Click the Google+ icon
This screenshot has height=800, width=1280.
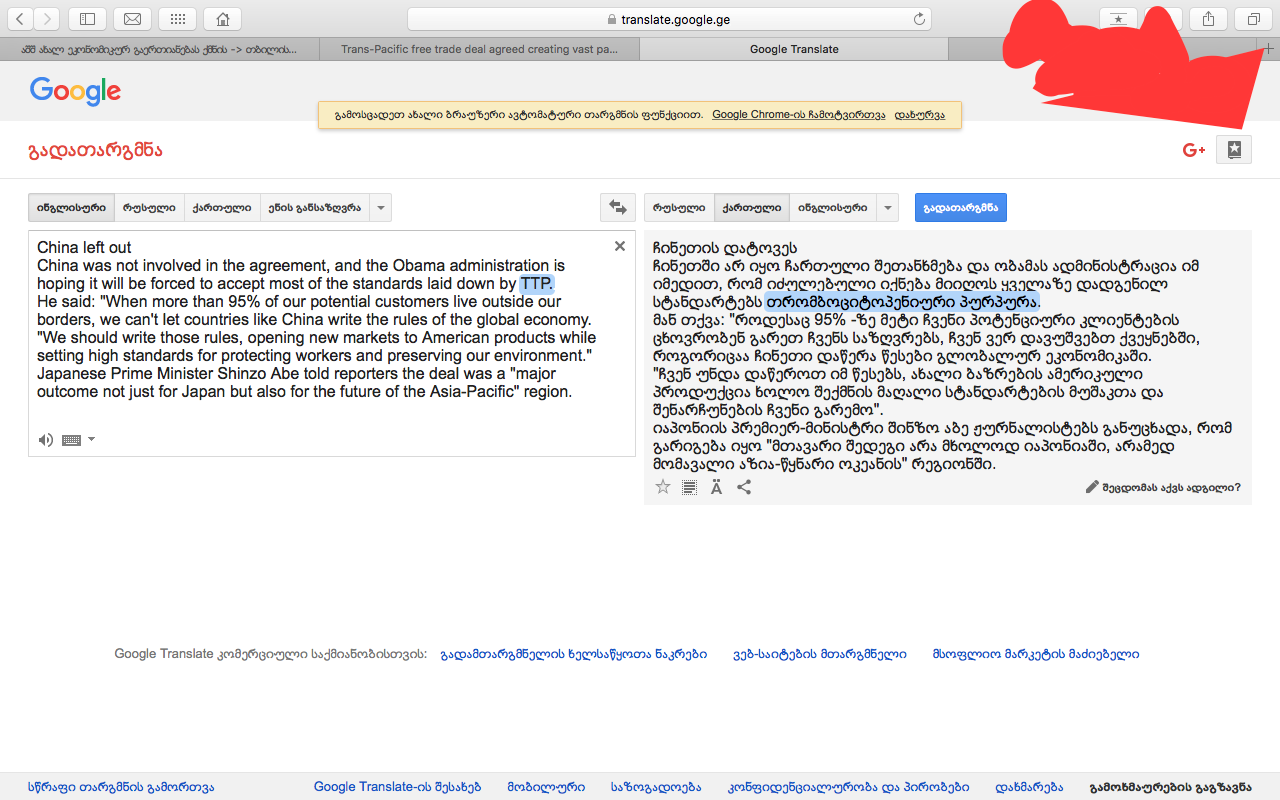click(1193, 150)
